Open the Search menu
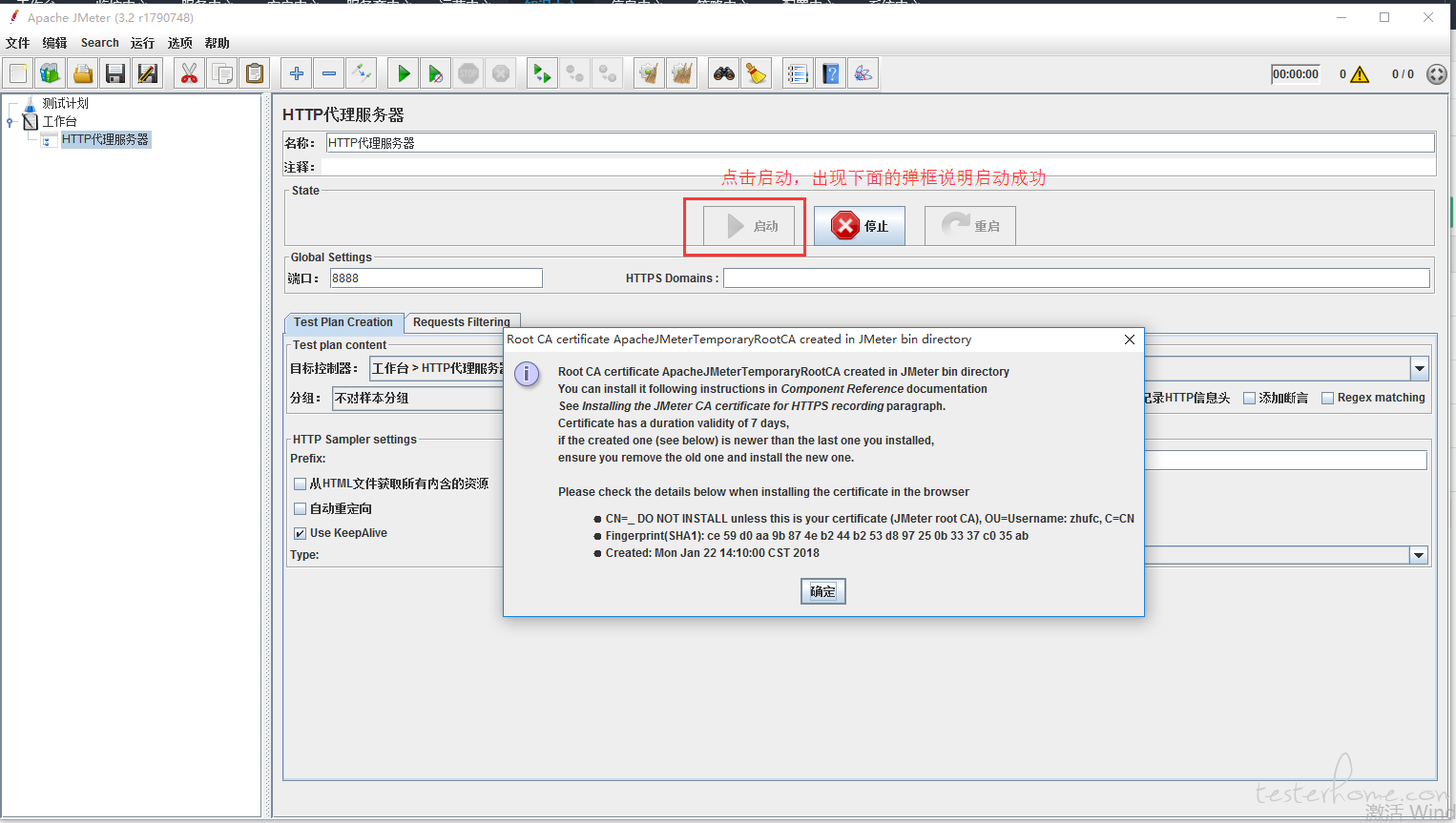Screen dimensions: 1456x823 click(x=100, y=43)
